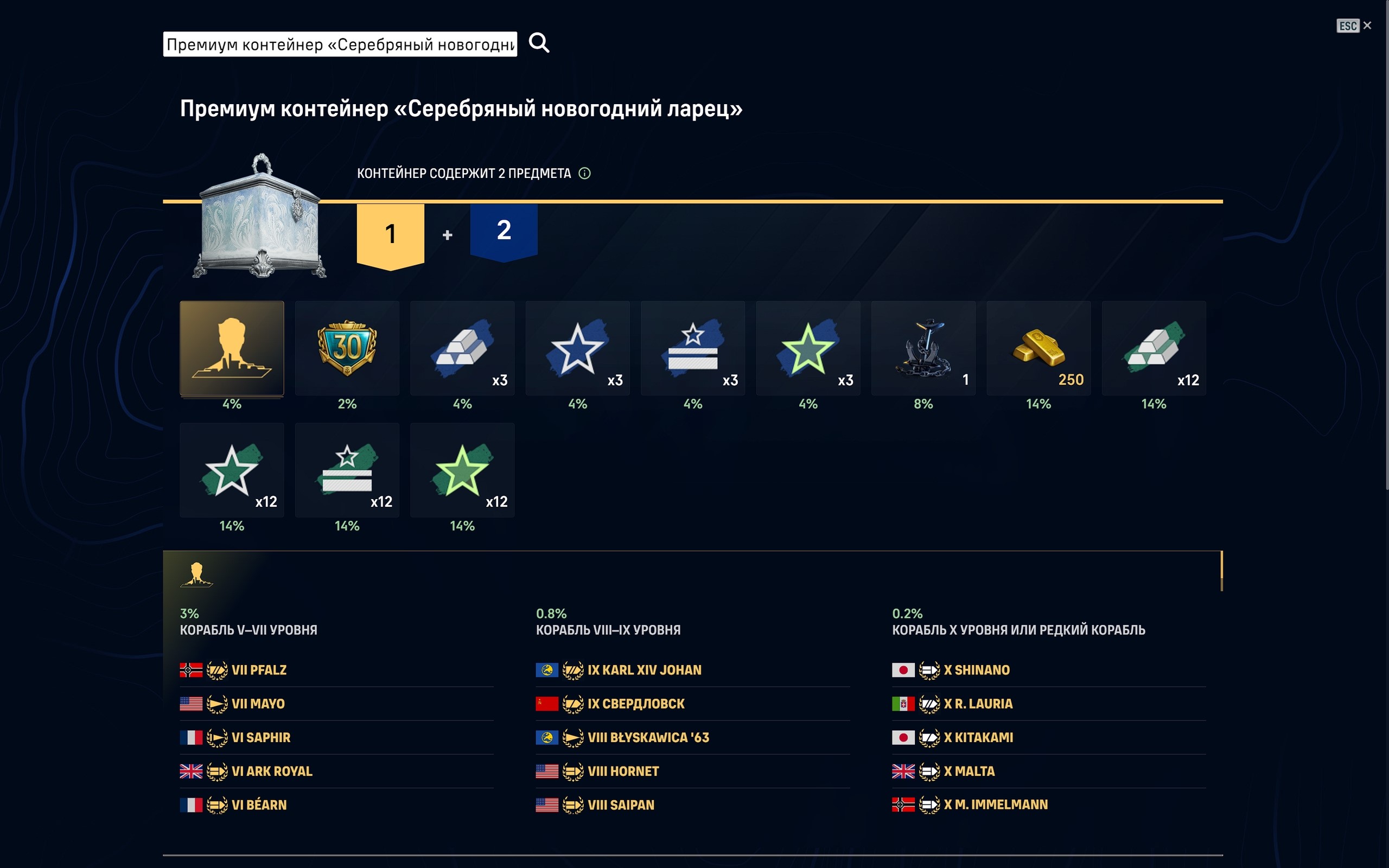Open the VII Pfalz ship entry
Screen dimensions: 1389x868
(x=259, y=670)
